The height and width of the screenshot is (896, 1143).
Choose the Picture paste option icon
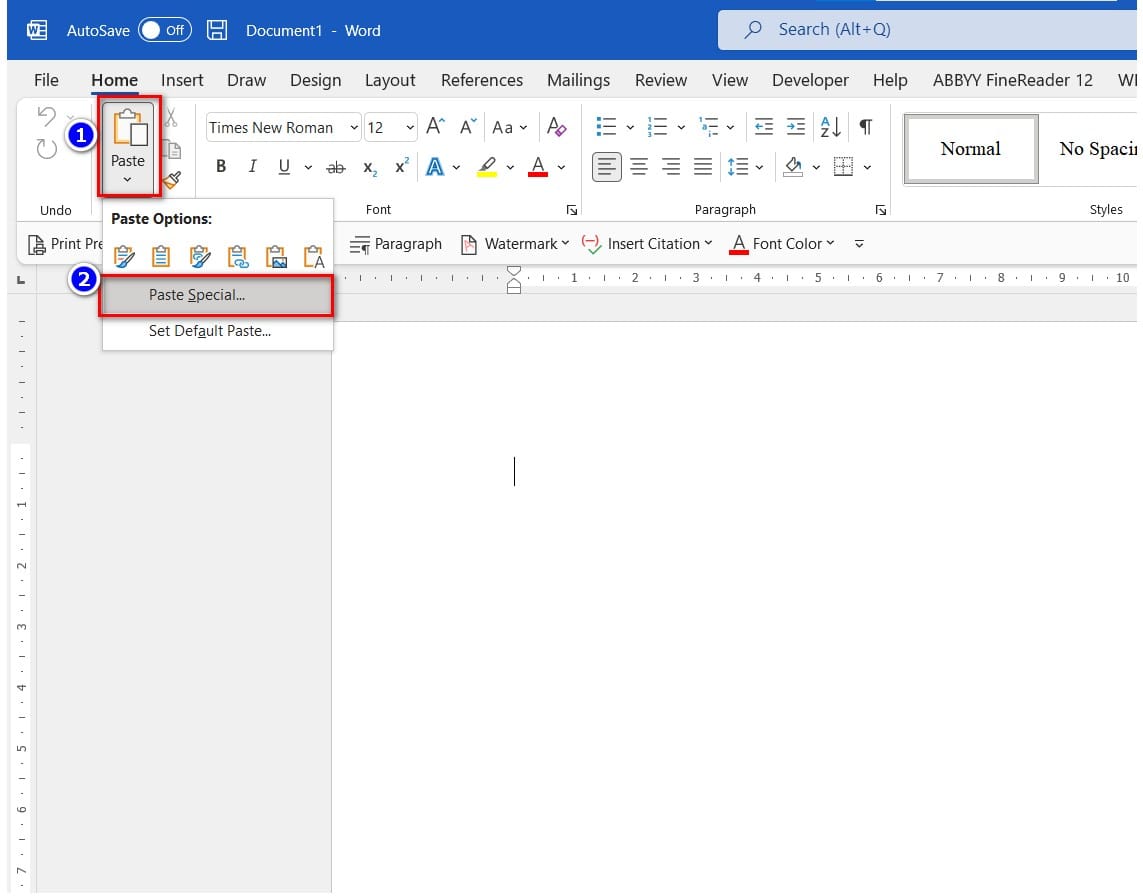point(276,257)
